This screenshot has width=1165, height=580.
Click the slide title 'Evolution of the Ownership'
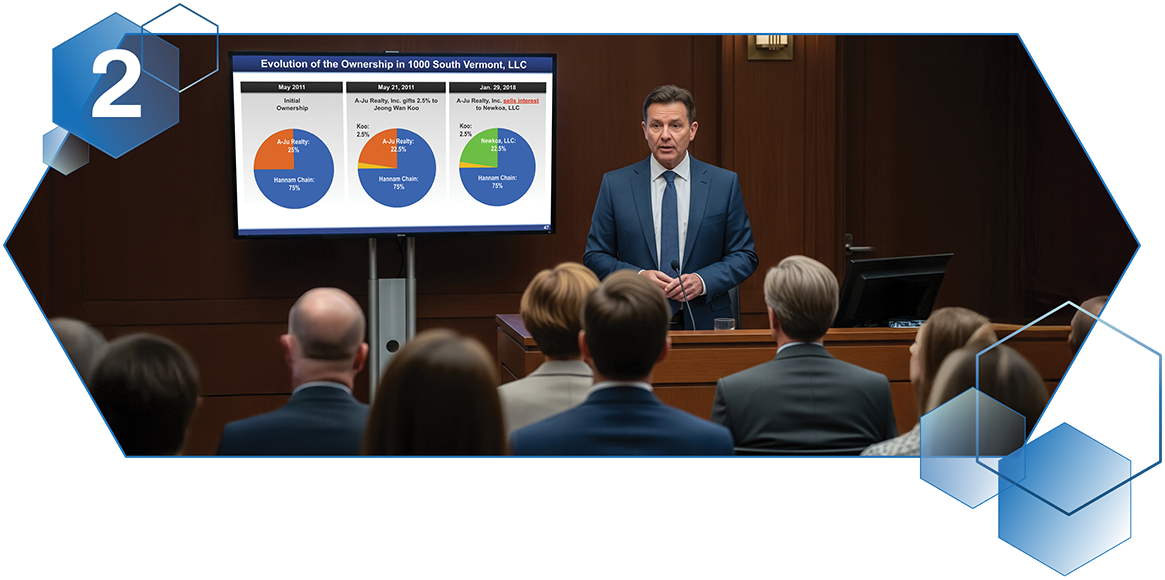click(x=393, y=64)
